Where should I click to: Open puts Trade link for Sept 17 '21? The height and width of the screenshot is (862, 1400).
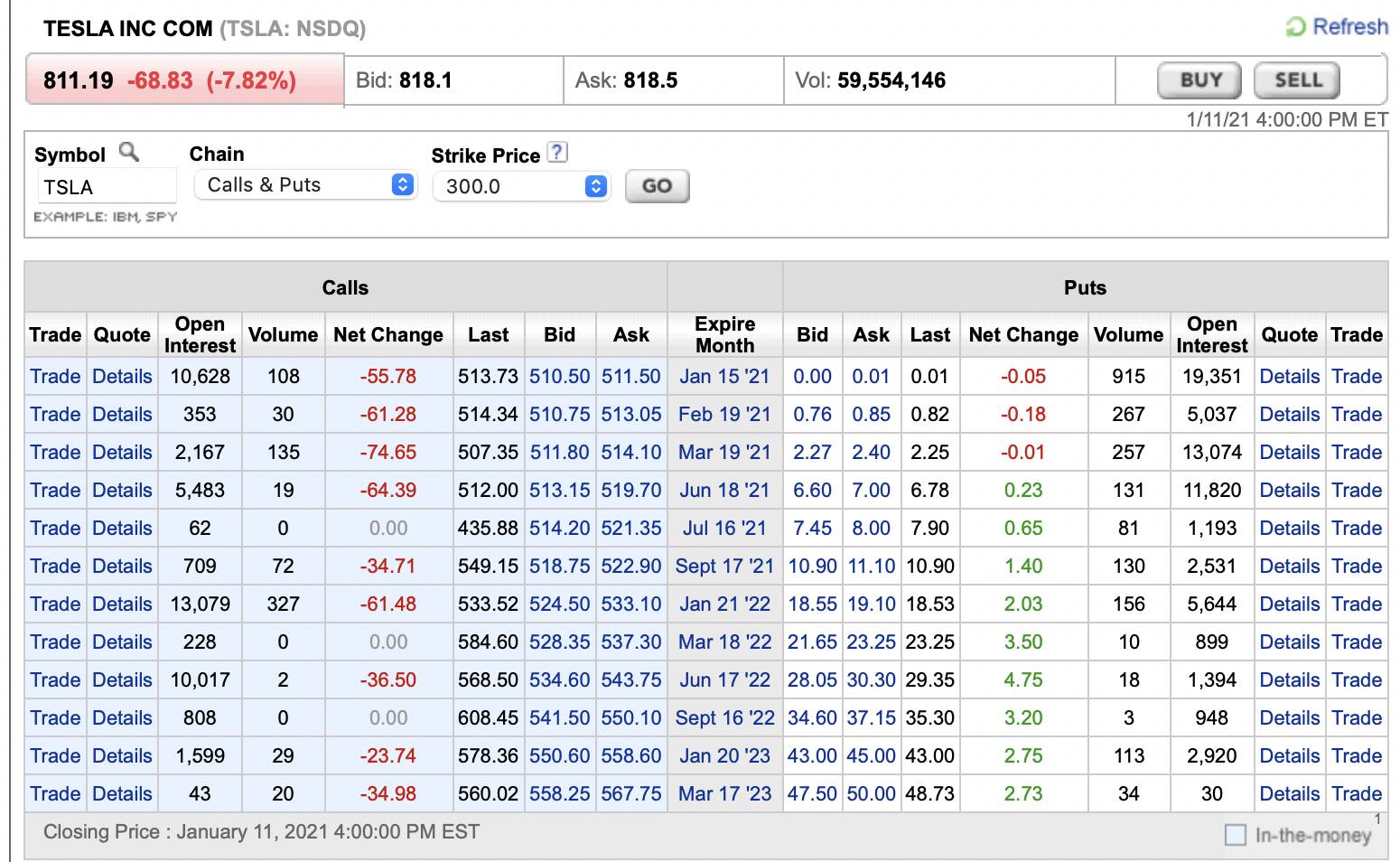pyautogui.click(x=1357, y=566)
